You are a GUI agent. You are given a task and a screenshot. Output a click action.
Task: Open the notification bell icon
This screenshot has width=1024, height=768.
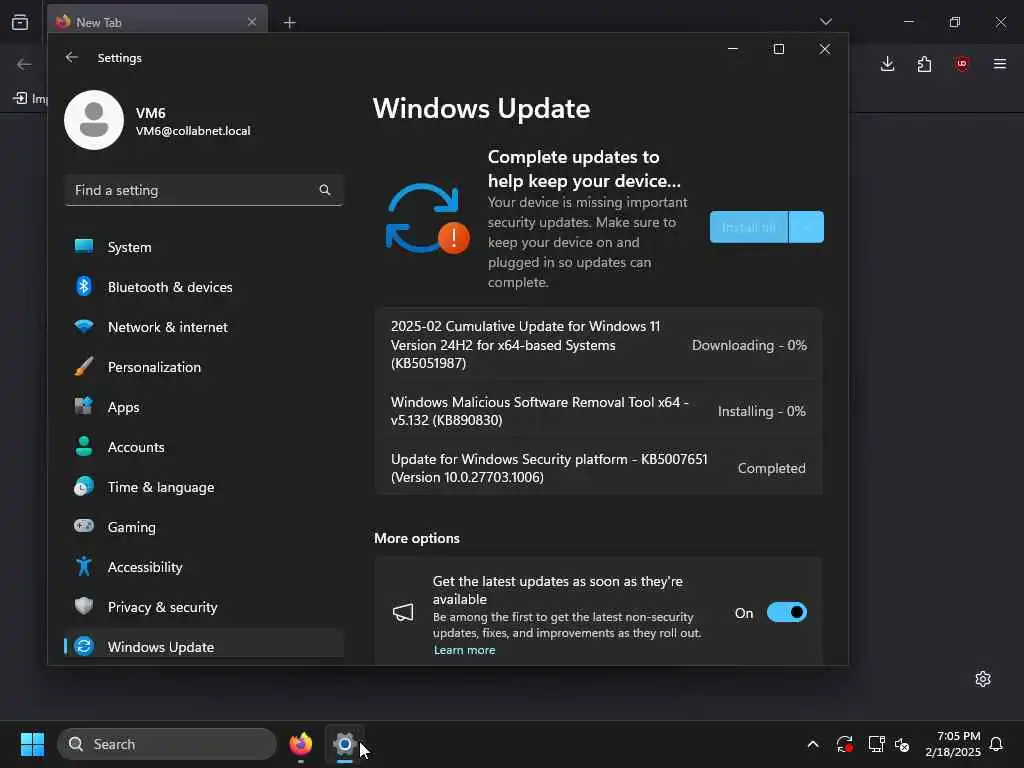(996, 744)
